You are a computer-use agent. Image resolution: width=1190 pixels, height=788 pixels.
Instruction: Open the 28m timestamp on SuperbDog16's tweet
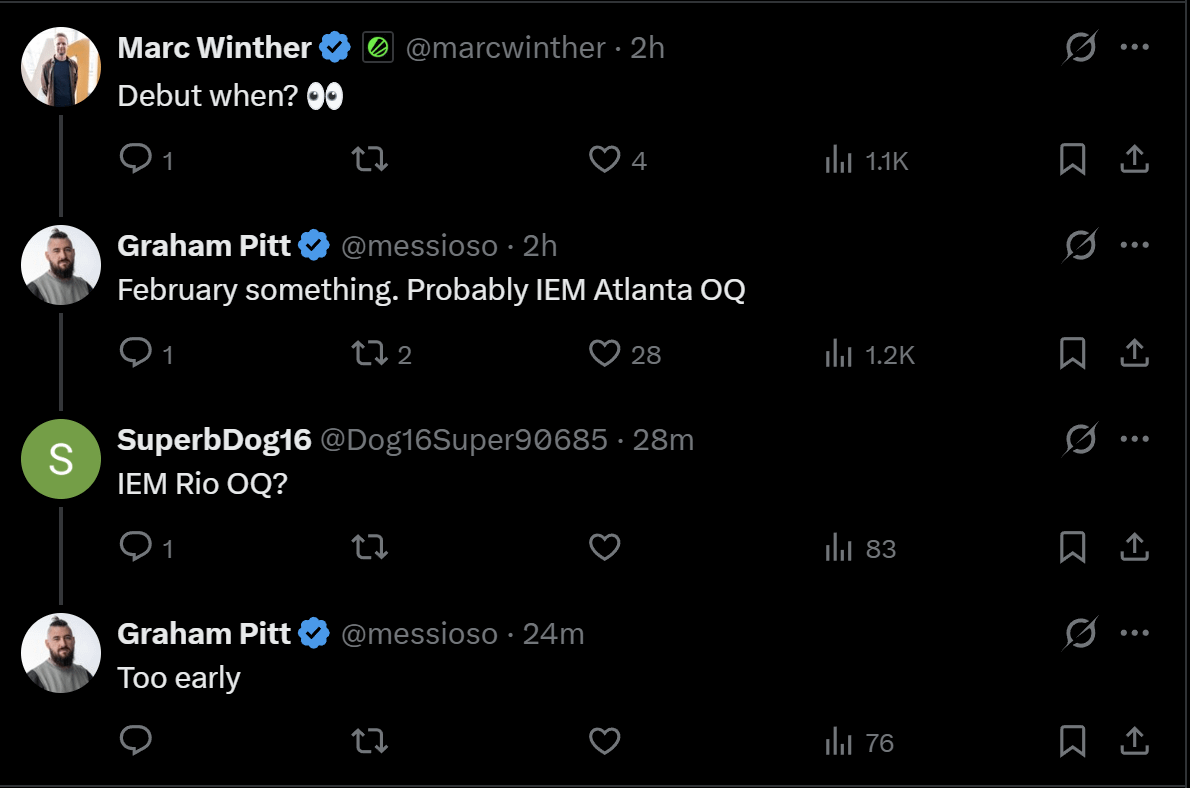(x=664, y=439)
